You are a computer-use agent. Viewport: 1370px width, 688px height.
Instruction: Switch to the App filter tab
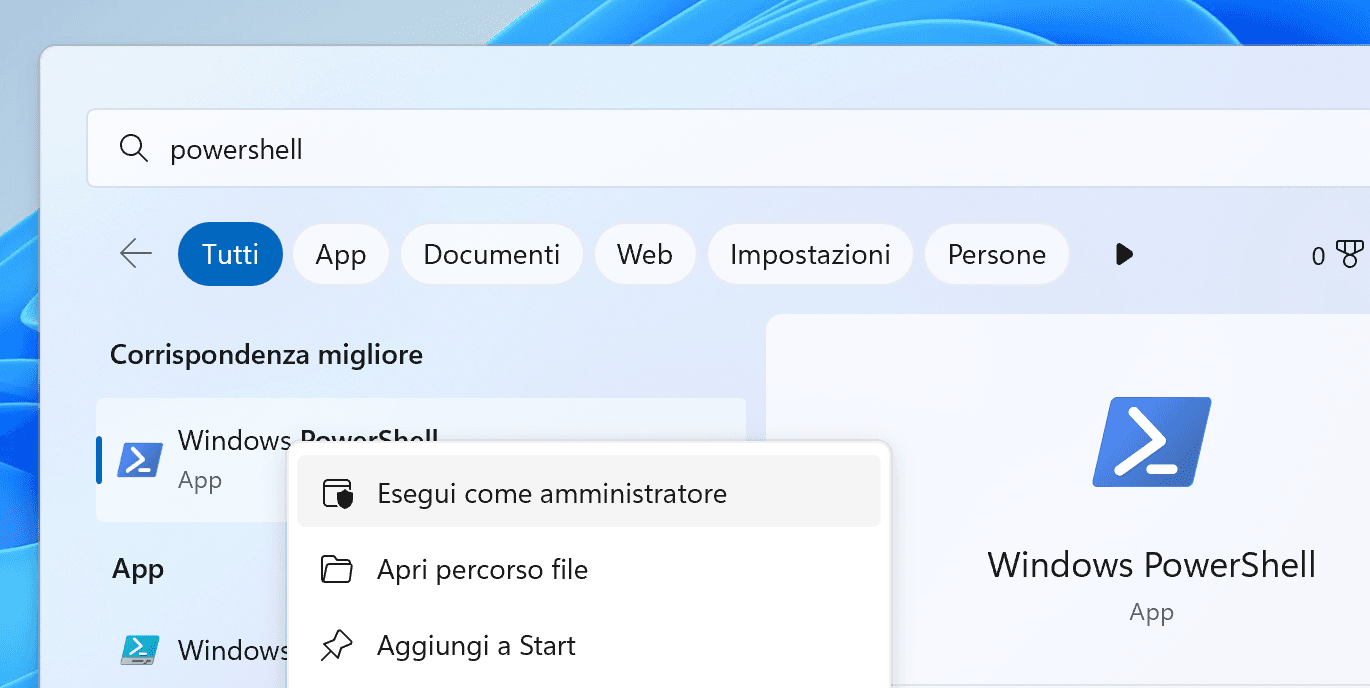point(341,254)
